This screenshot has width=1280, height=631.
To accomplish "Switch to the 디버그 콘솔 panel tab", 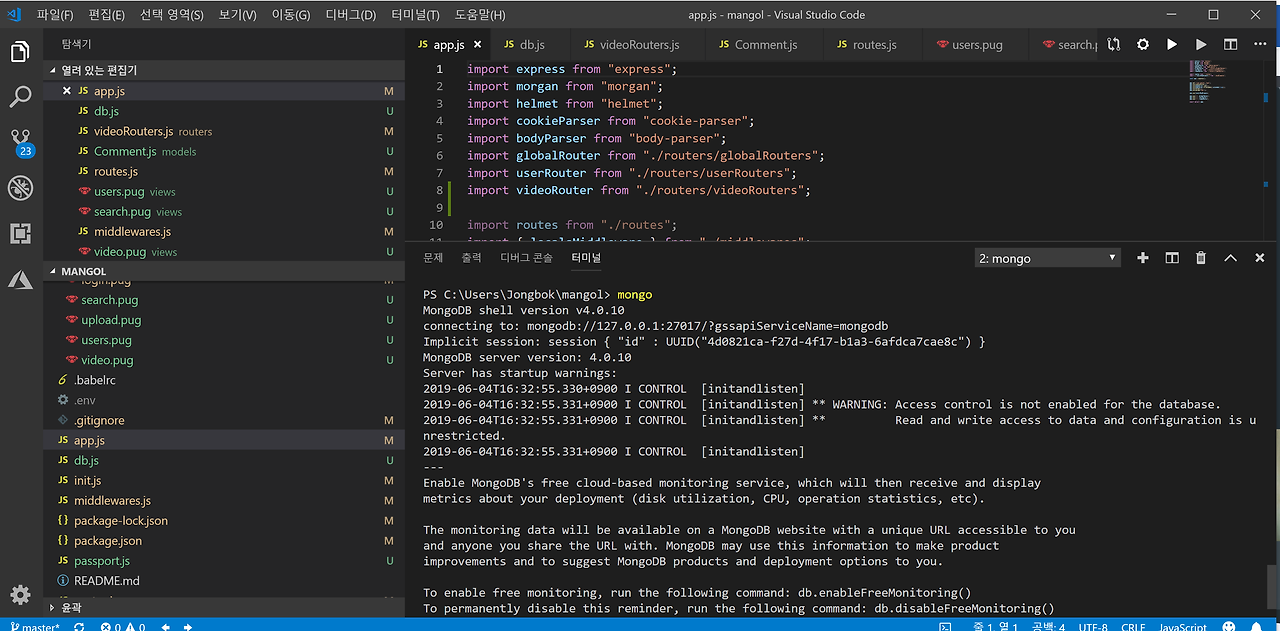I will [526, 258].
